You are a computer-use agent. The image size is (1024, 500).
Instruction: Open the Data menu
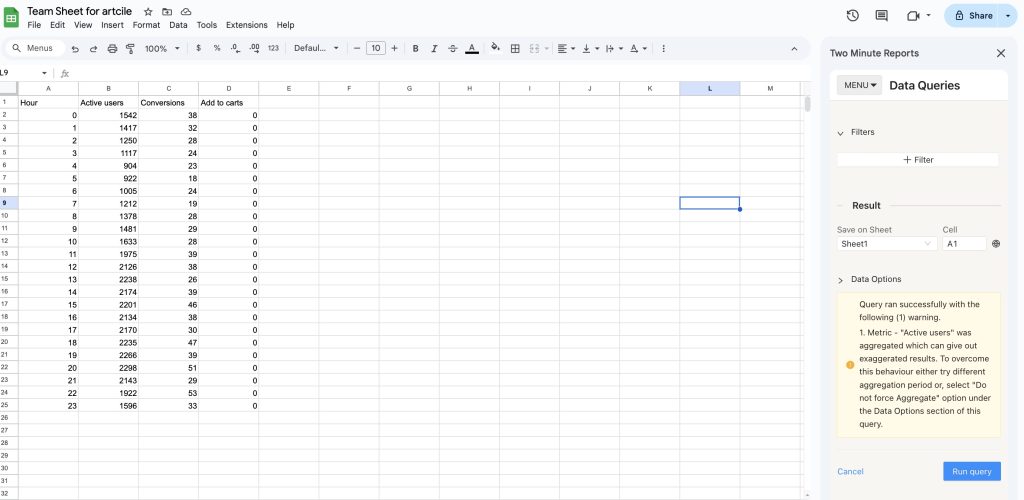click(x=178, y=25)
